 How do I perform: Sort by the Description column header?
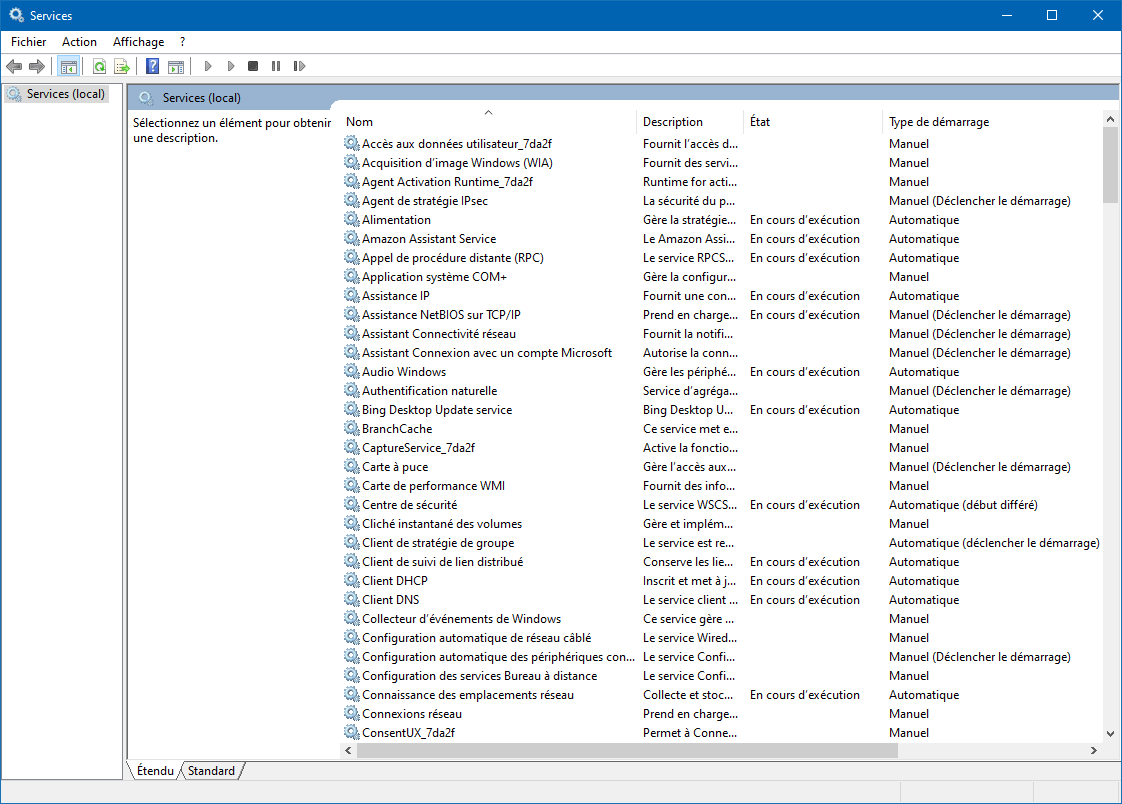pyautogui.click(x=690, y=122)
